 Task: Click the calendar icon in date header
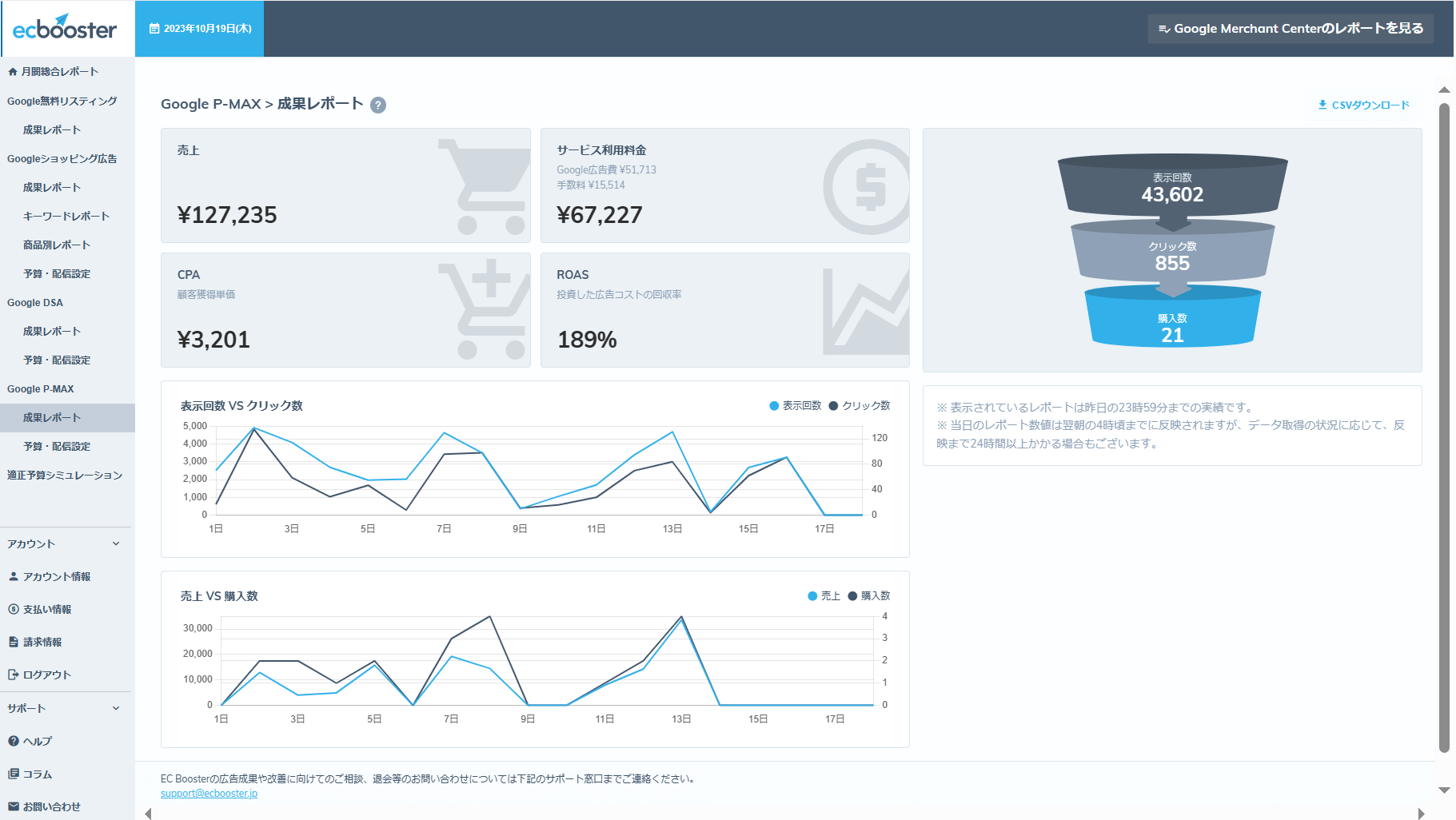point(154,29)
